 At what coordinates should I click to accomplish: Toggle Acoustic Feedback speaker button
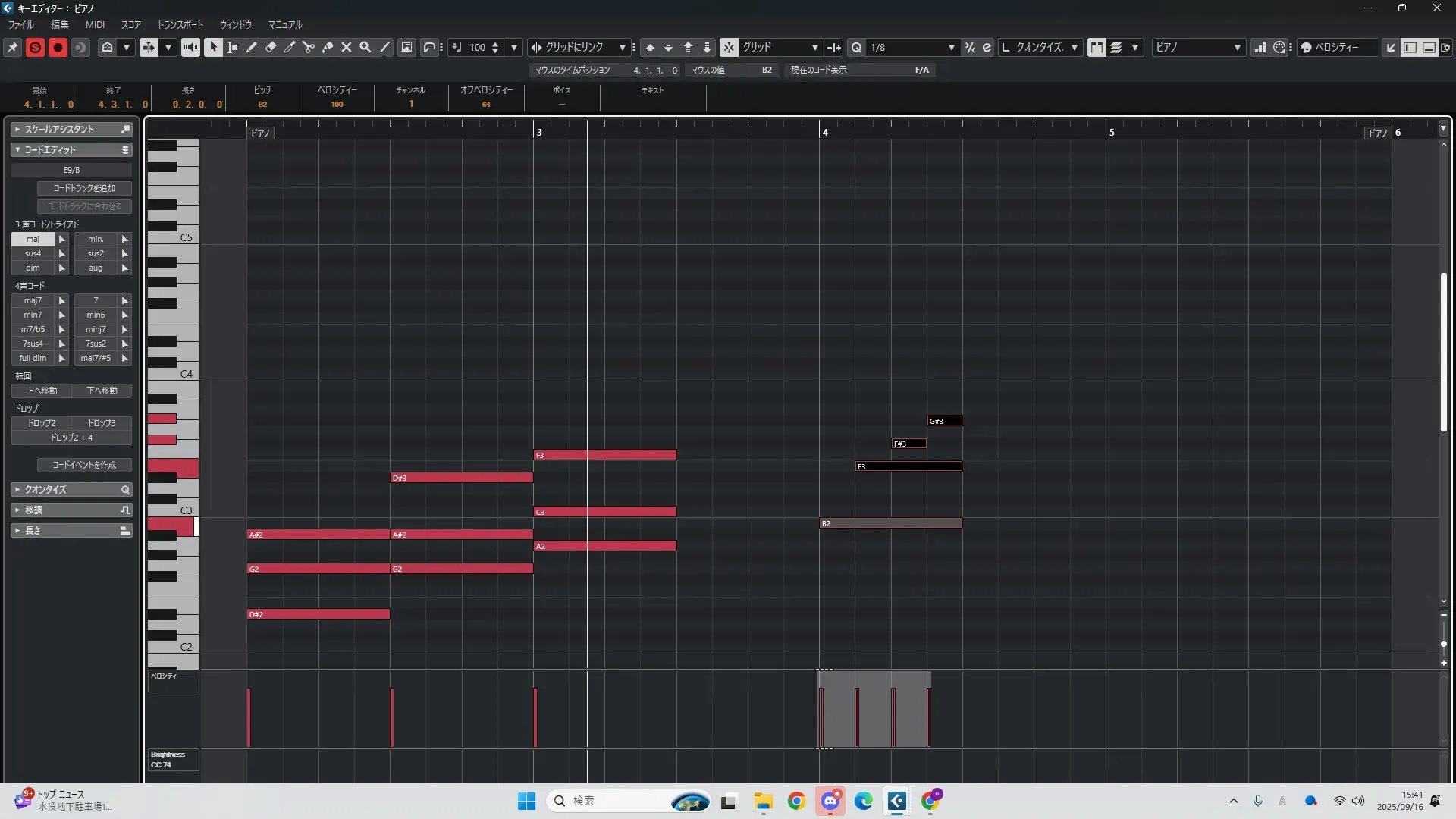[190, 47]
